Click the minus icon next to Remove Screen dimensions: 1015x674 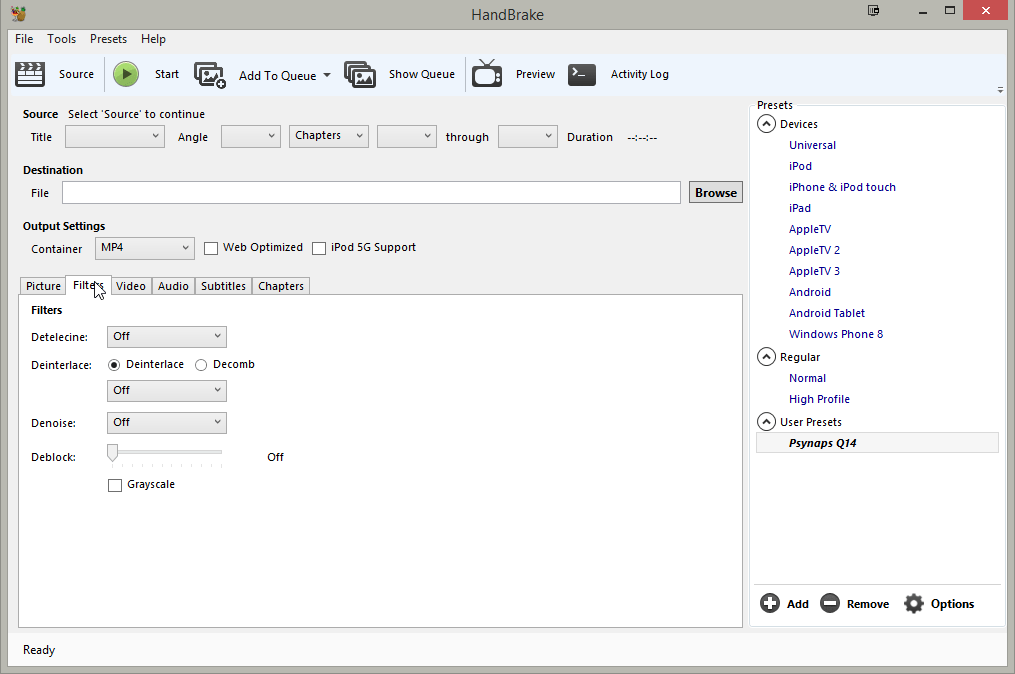tap(830, 603)
